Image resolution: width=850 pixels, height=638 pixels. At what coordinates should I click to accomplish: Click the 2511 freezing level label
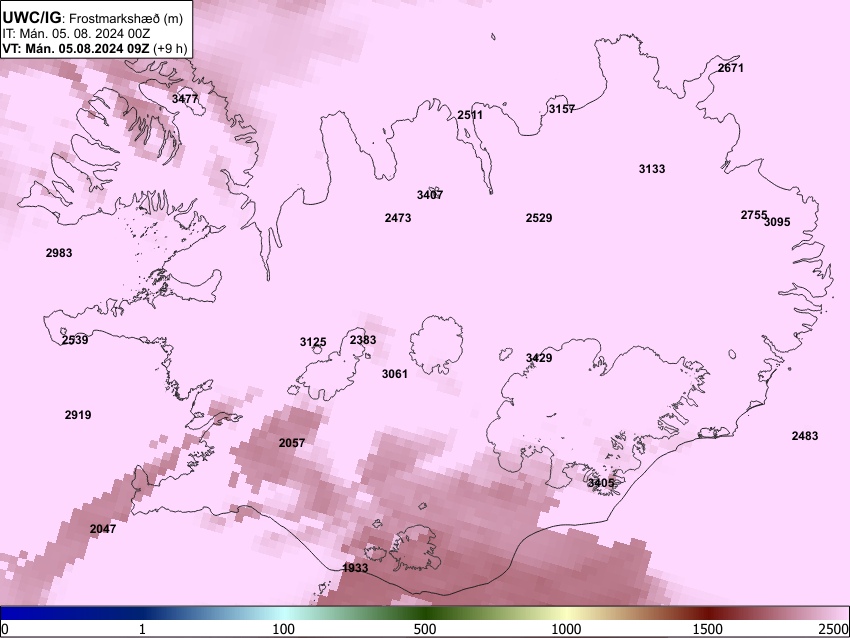pyautogui.click(x=469, y=115)
